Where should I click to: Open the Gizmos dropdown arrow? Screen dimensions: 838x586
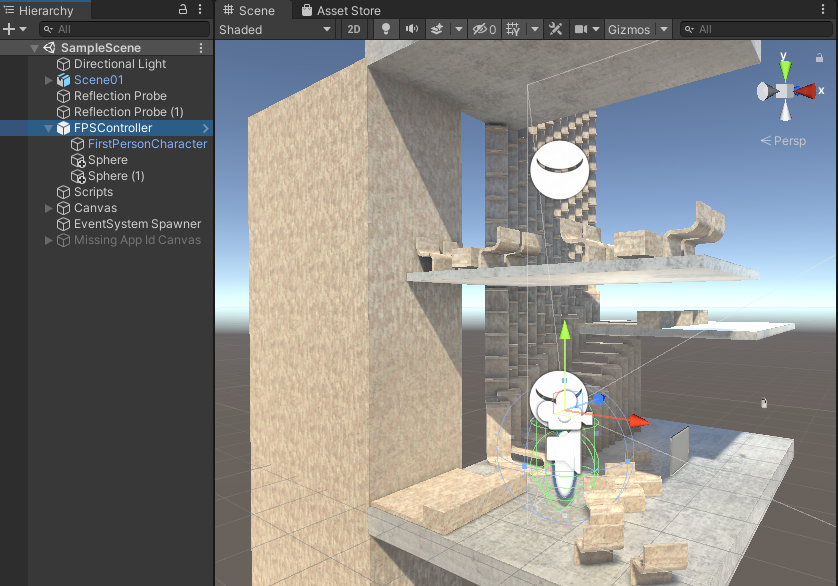tap(664, 29)
